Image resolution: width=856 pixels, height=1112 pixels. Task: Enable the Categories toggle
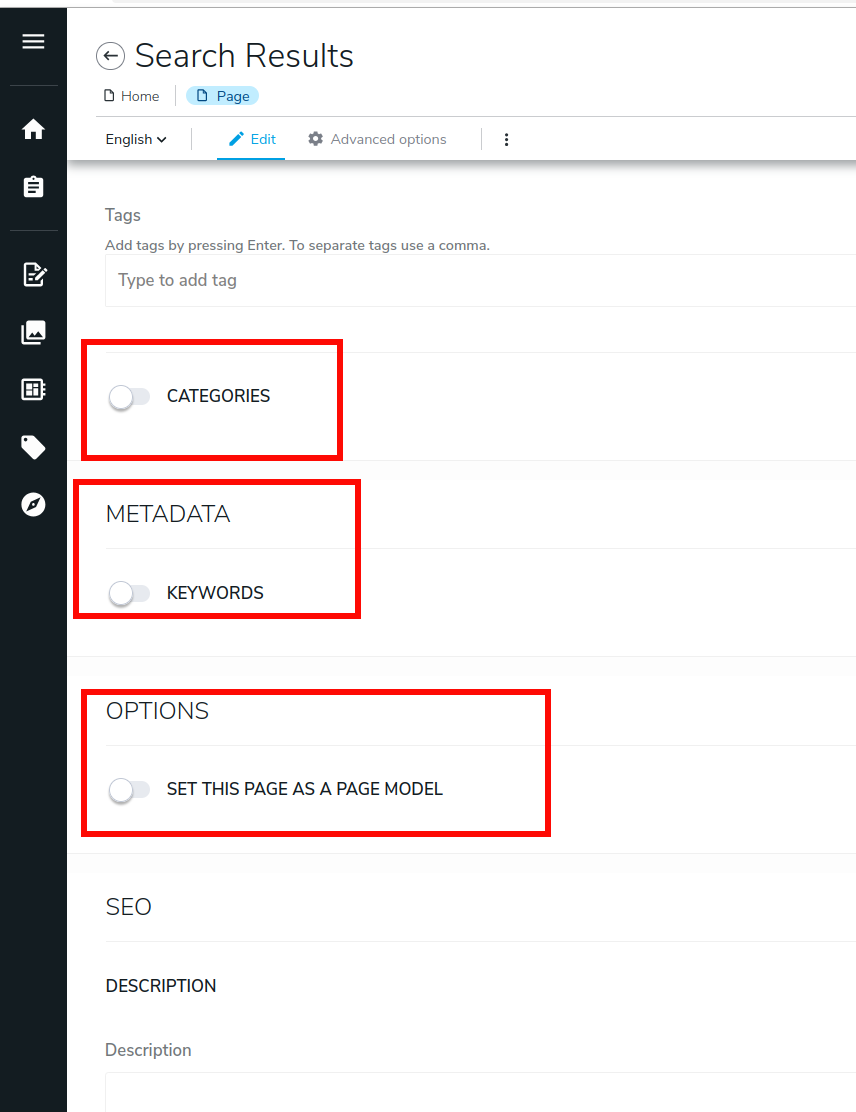pos(129,396)
